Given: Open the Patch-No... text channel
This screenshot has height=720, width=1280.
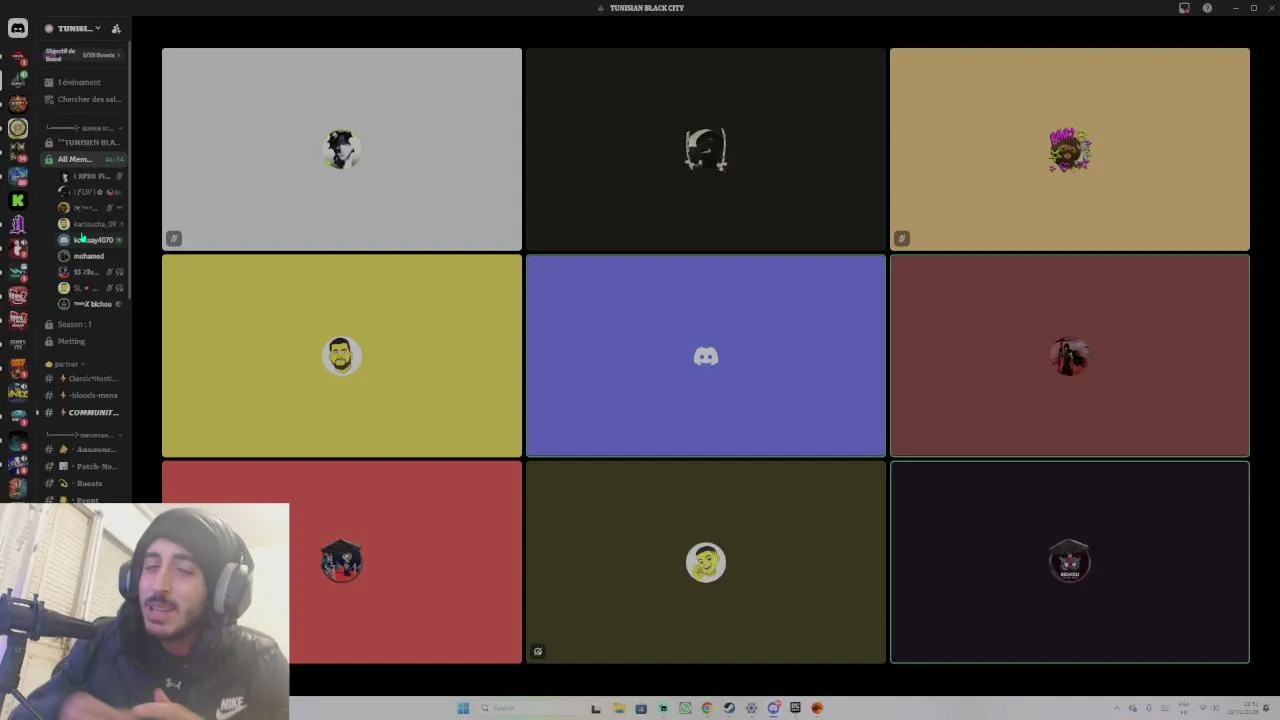Looking at the screenshot, I should (x=83, y=466).
